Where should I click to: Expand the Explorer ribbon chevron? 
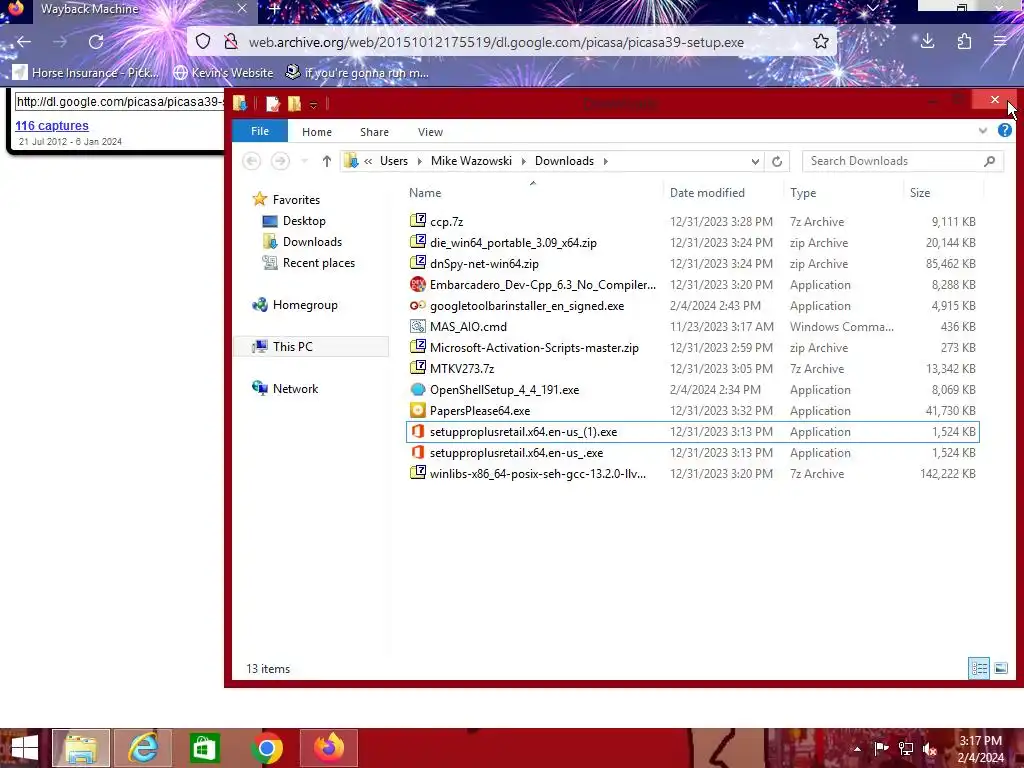[x=982, y=131]
